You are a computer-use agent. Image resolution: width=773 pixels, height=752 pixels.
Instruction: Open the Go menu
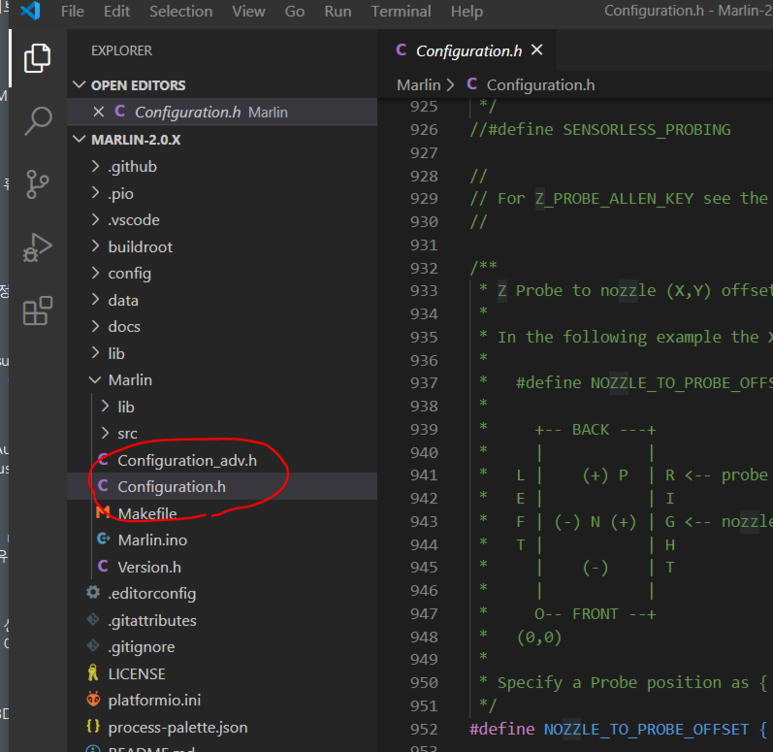[294, 11]
